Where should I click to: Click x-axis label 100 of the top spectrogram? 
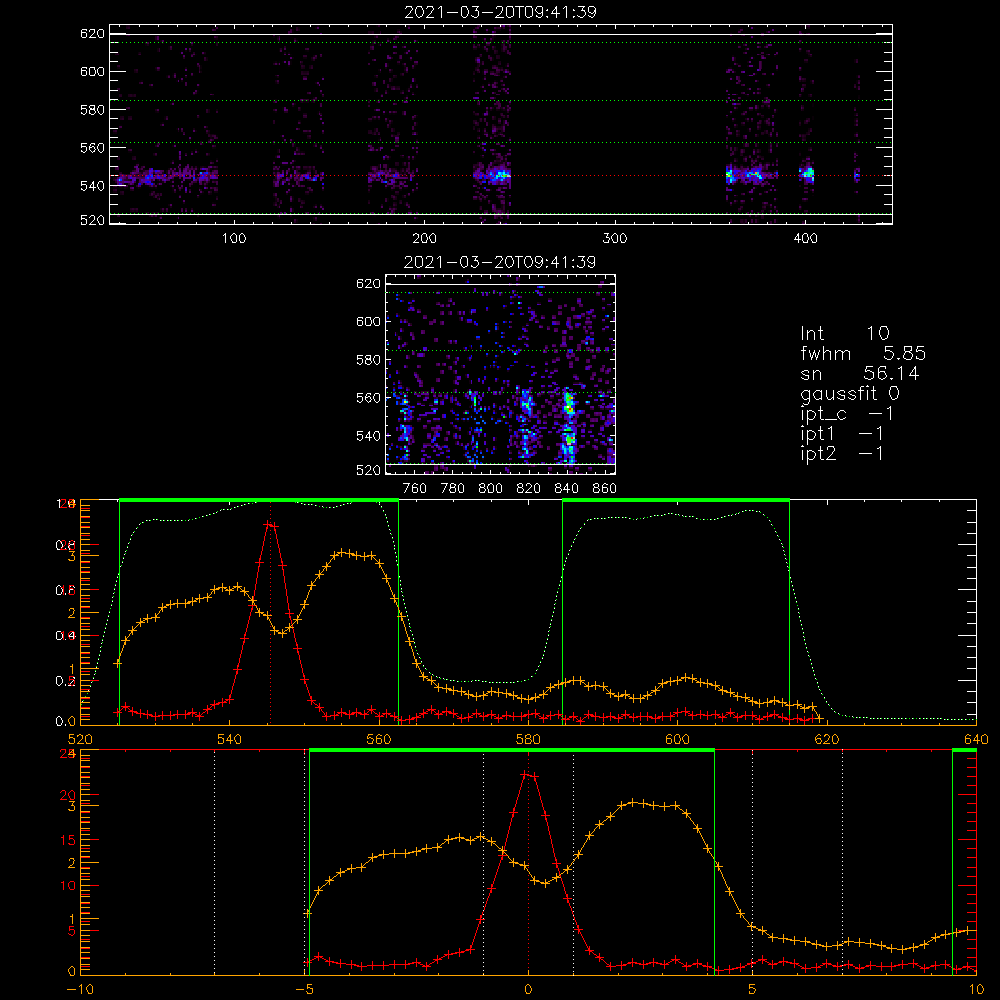(234, 239)
